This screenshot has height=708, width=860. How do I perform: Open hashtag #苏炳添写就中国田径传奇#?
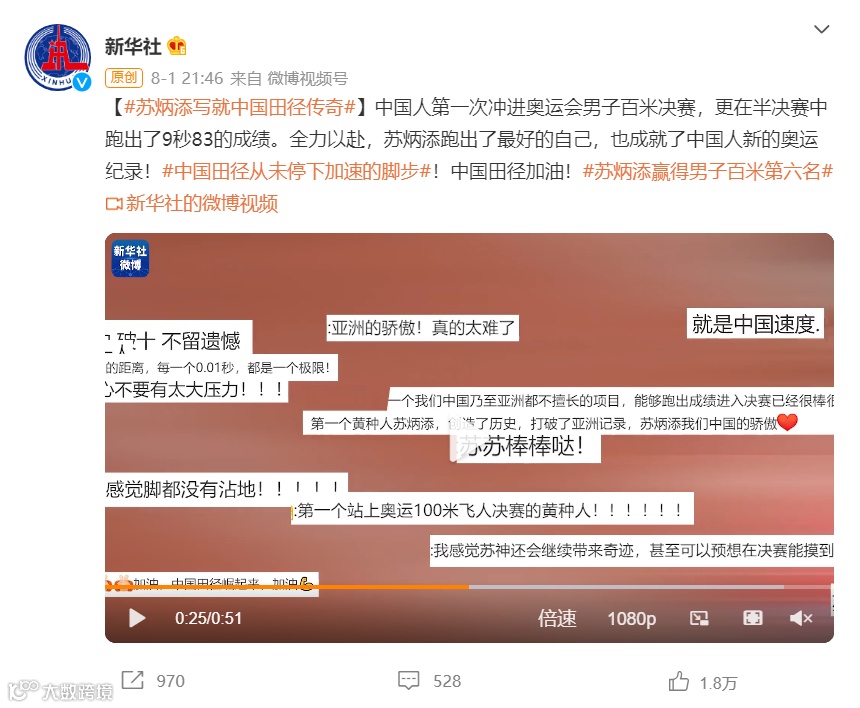(x=240, y=107)
